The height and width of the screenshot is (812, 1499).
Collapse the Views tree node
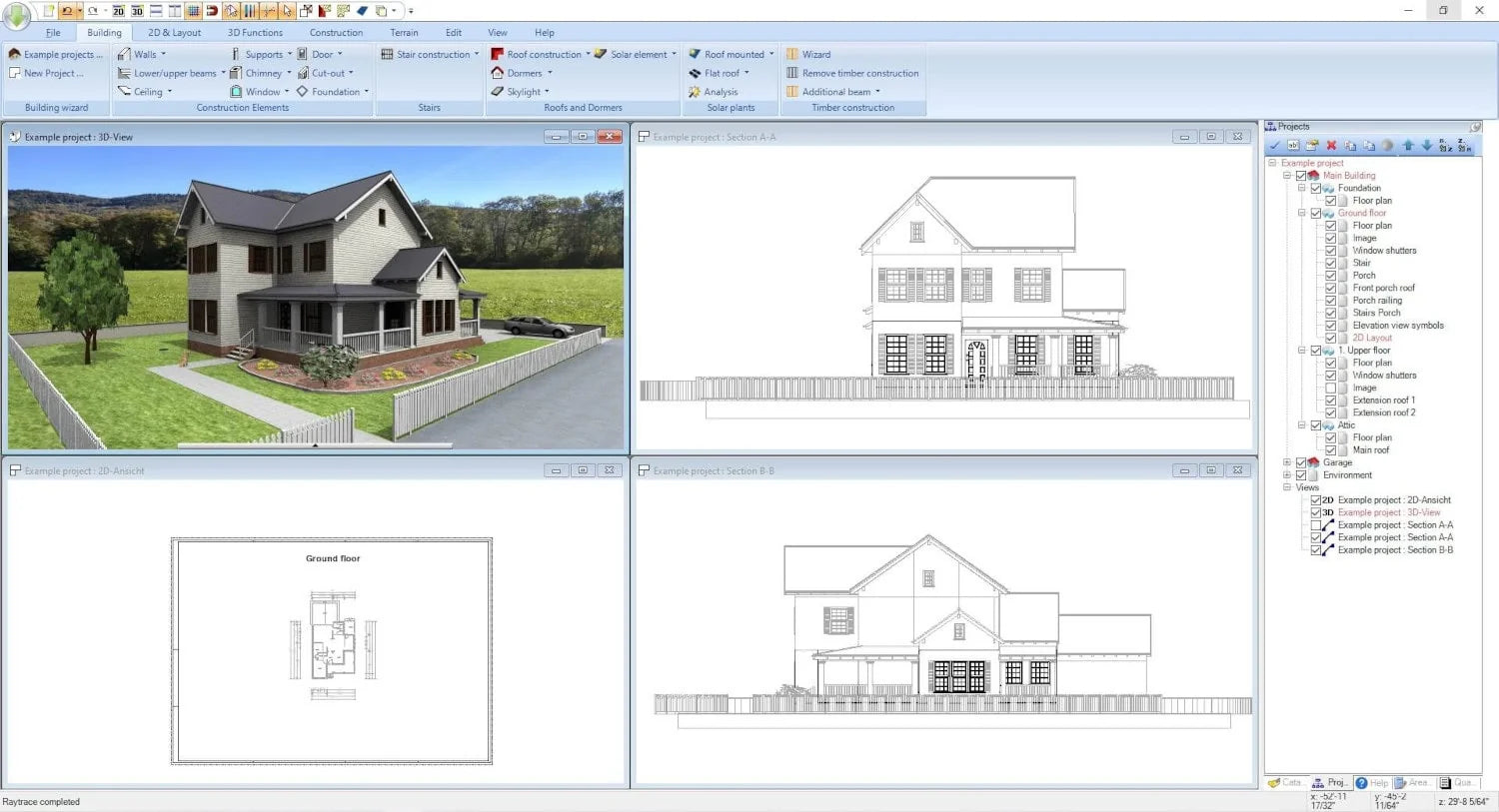[1287, 487]
